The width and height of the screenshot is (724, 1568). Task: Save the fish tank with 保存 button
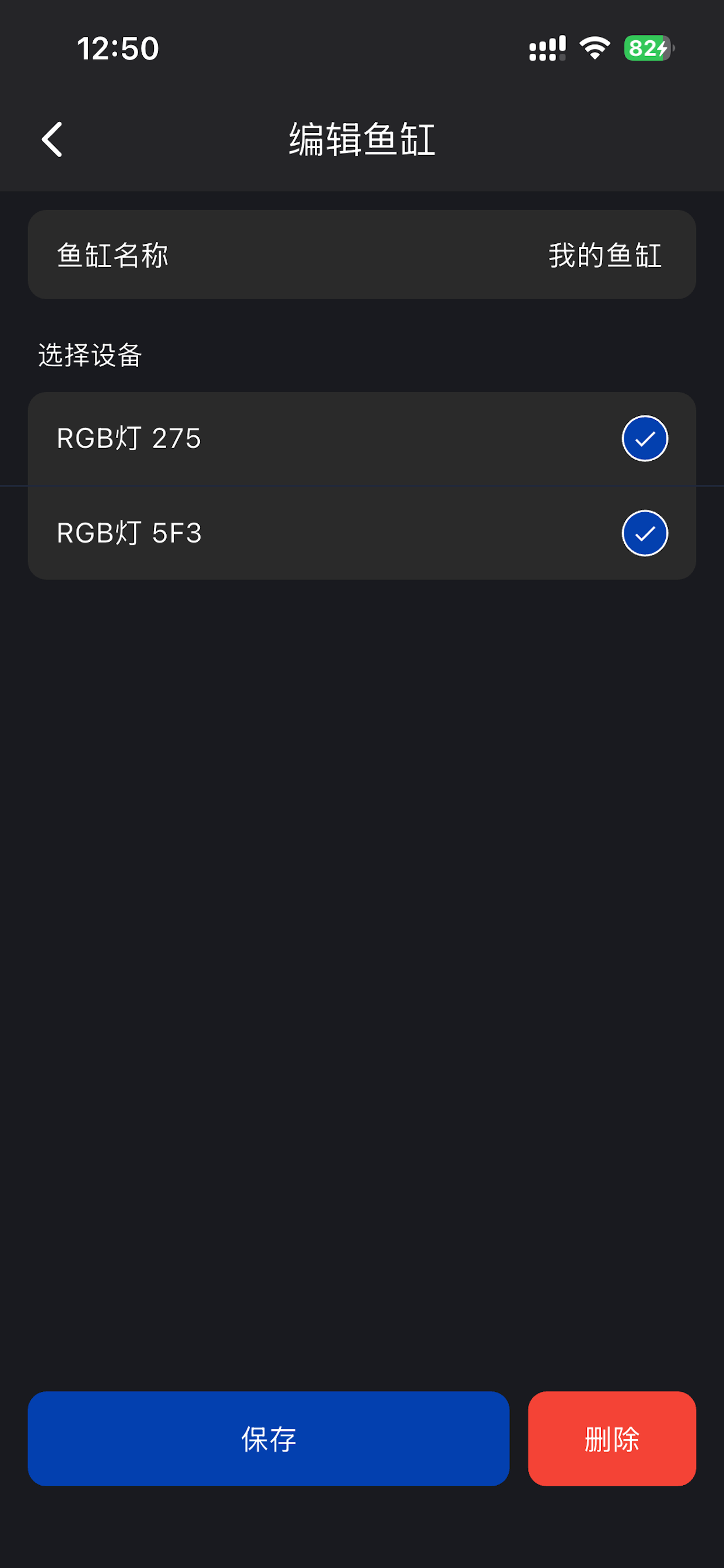point(268,1439)
